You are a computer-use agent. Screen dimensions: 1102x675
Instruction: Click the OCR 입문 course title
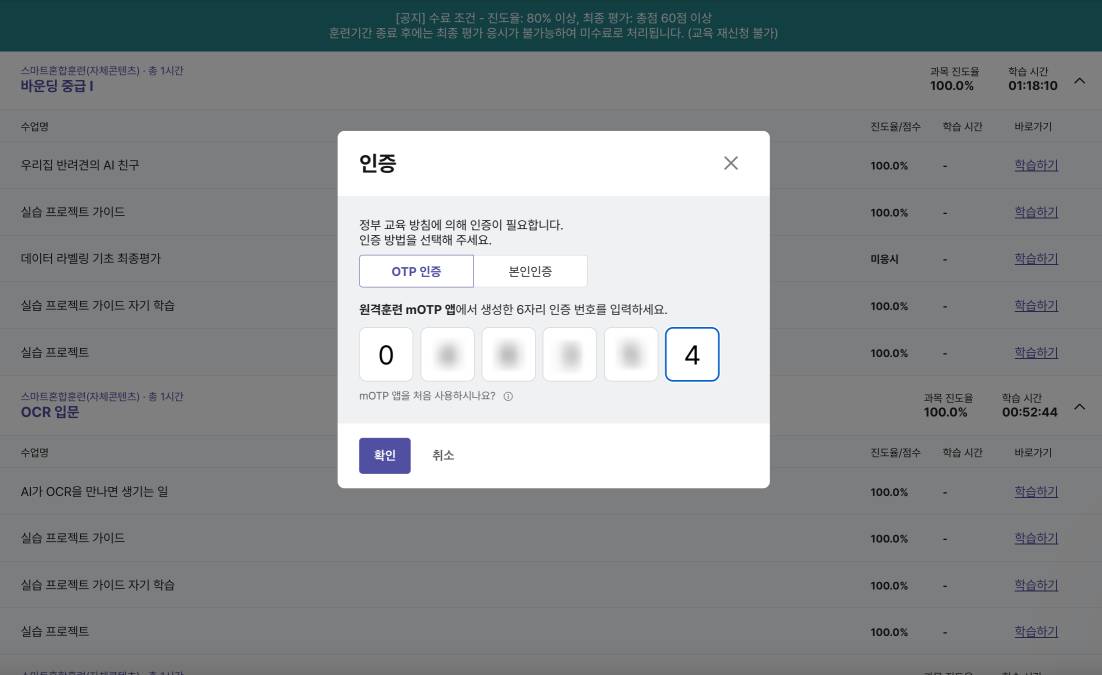[50, 413]
